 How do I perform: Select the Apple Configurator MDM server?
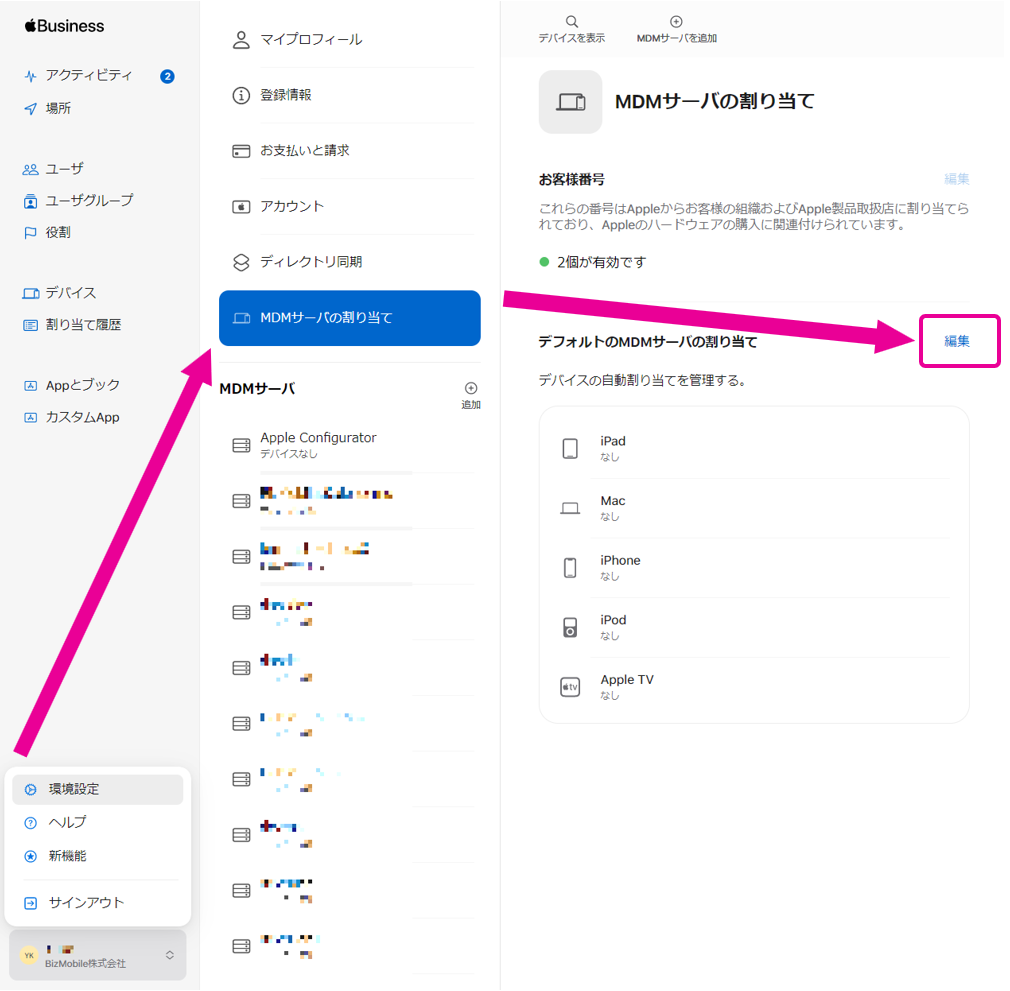tap(318, 444)
